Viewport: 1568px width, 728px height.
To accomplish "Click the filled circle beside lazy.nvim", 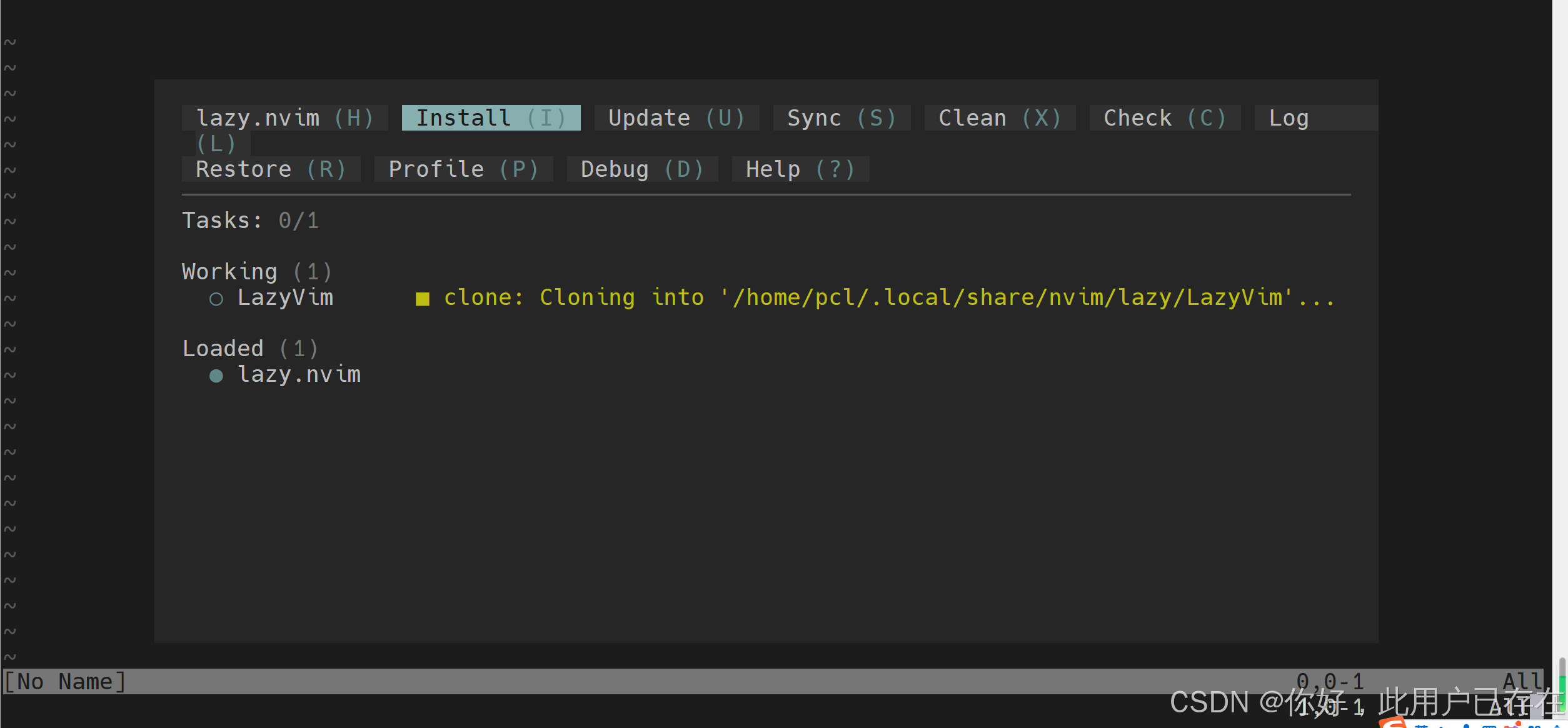I will (216, 376).
